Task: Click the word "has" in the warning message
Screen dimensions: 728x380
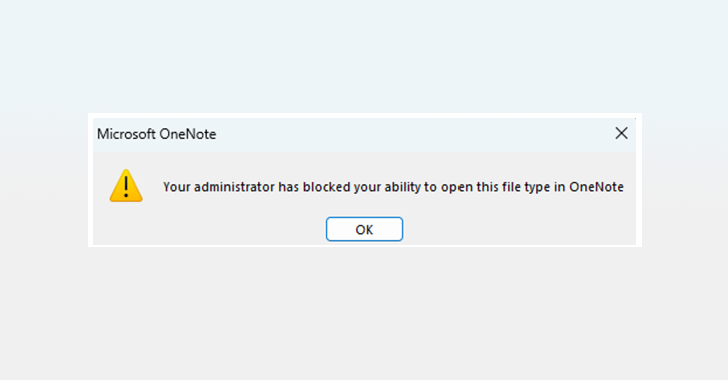Action: (289, 187)
